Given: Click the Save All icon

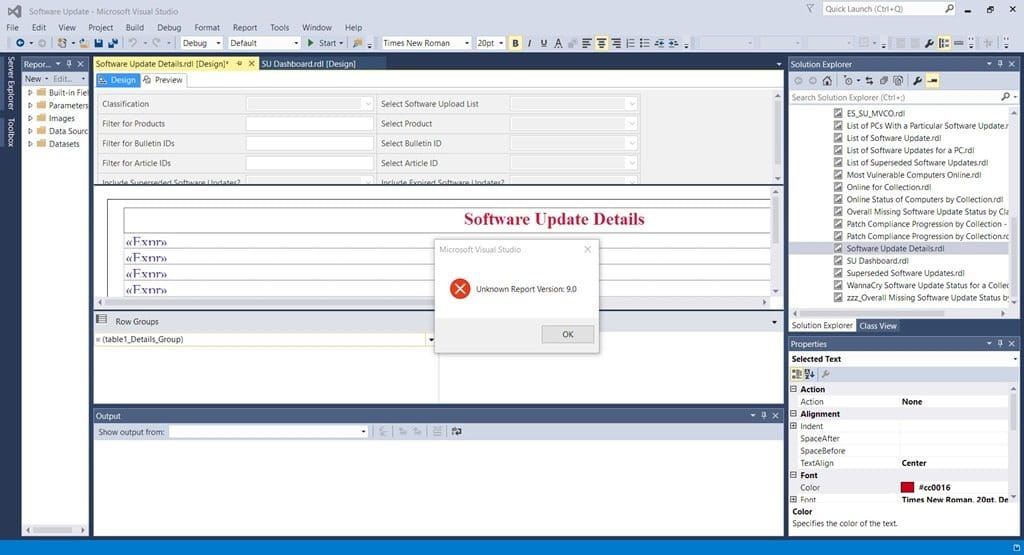Looking at the screenshot, I should 113,43.
